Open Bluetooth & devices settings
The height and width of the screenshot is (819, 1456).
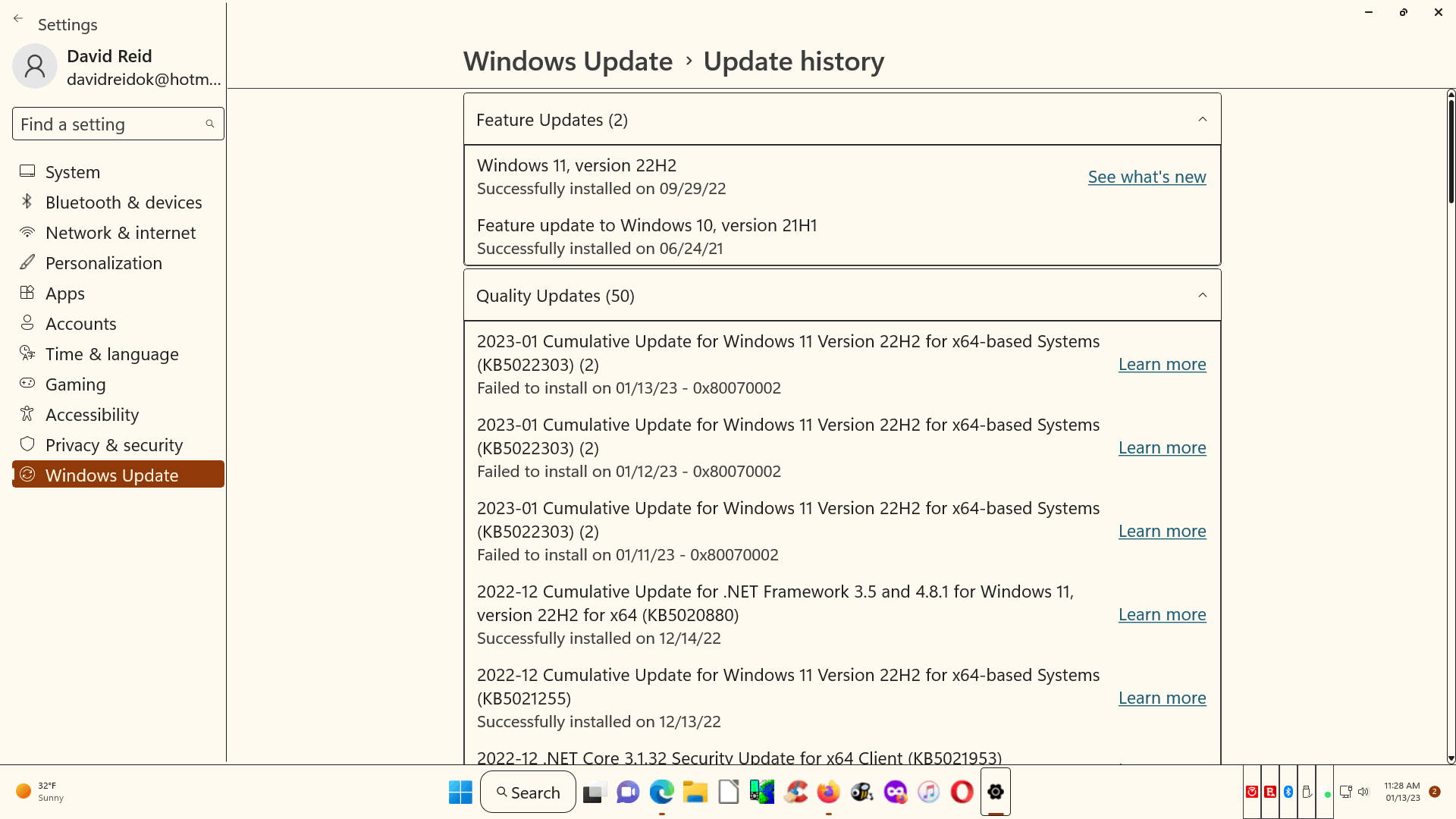tap(123, 202)
